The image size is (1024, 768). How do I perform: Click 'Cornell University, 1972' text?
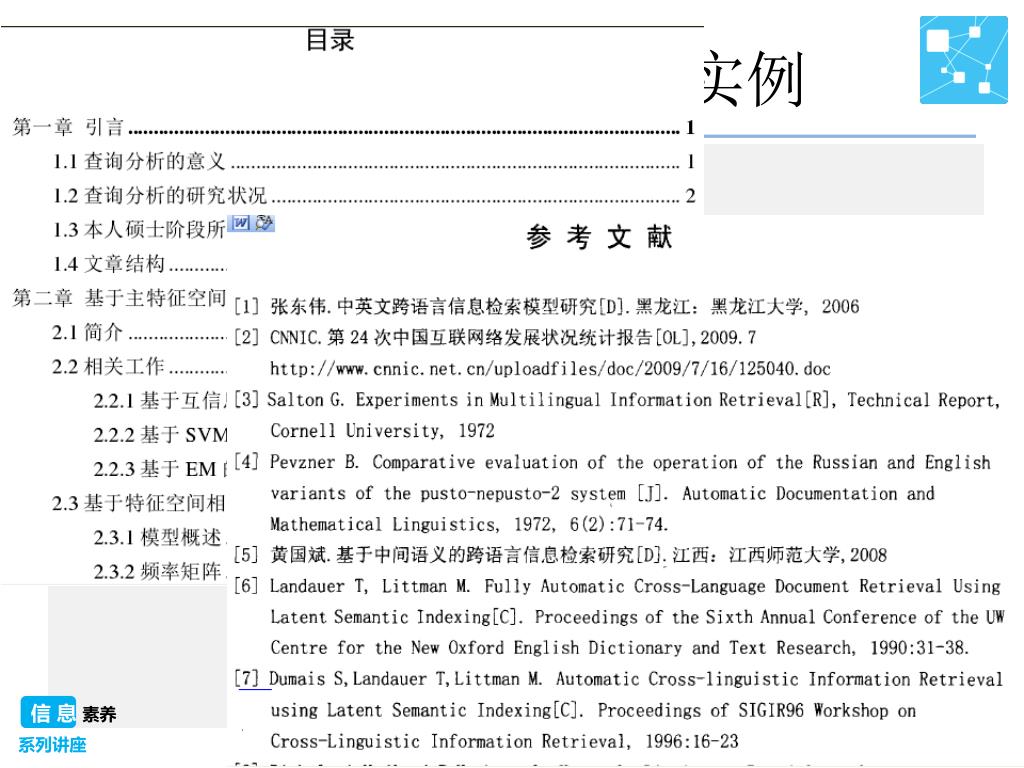pyautogui.click(x=383, y=431)
